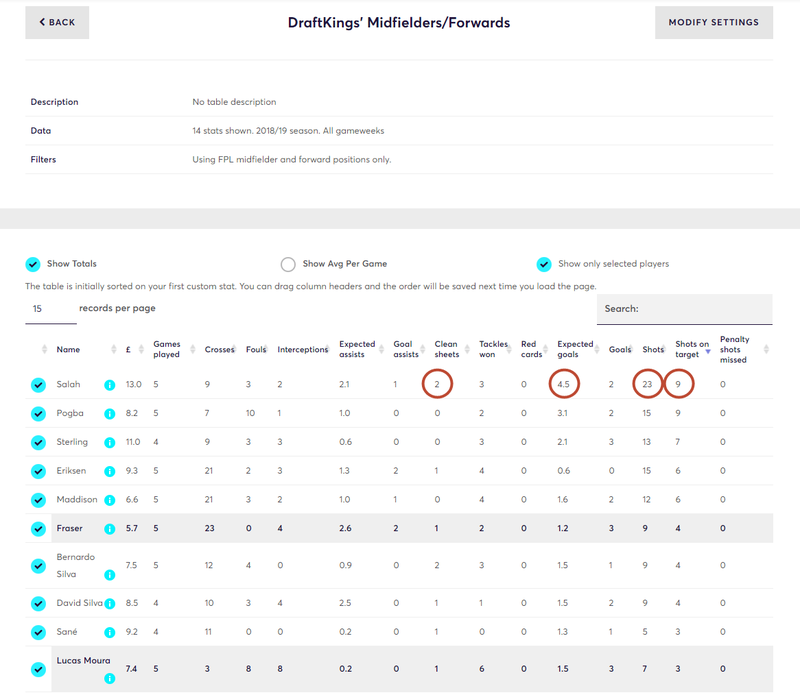
Task: Sort table by Interceptions column
Action: click(x=303, y=350)
